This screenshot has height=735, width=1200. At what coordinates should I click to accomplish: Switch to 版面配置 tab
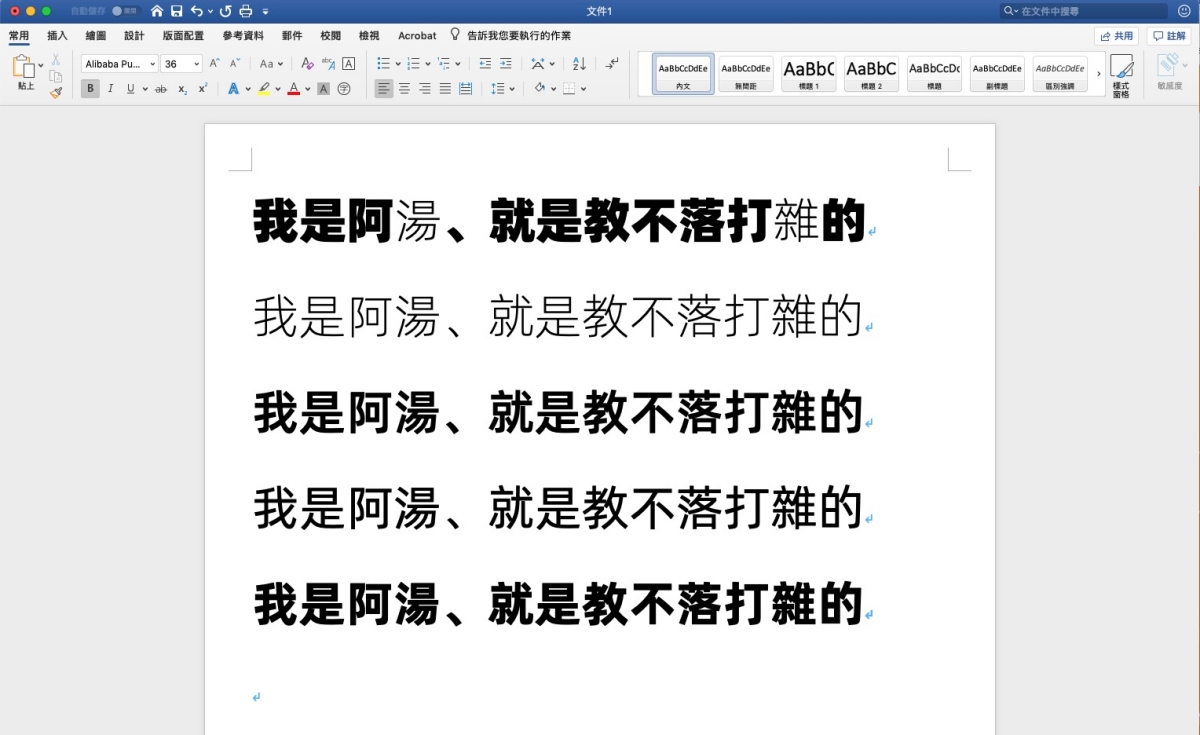click(183, 36)
